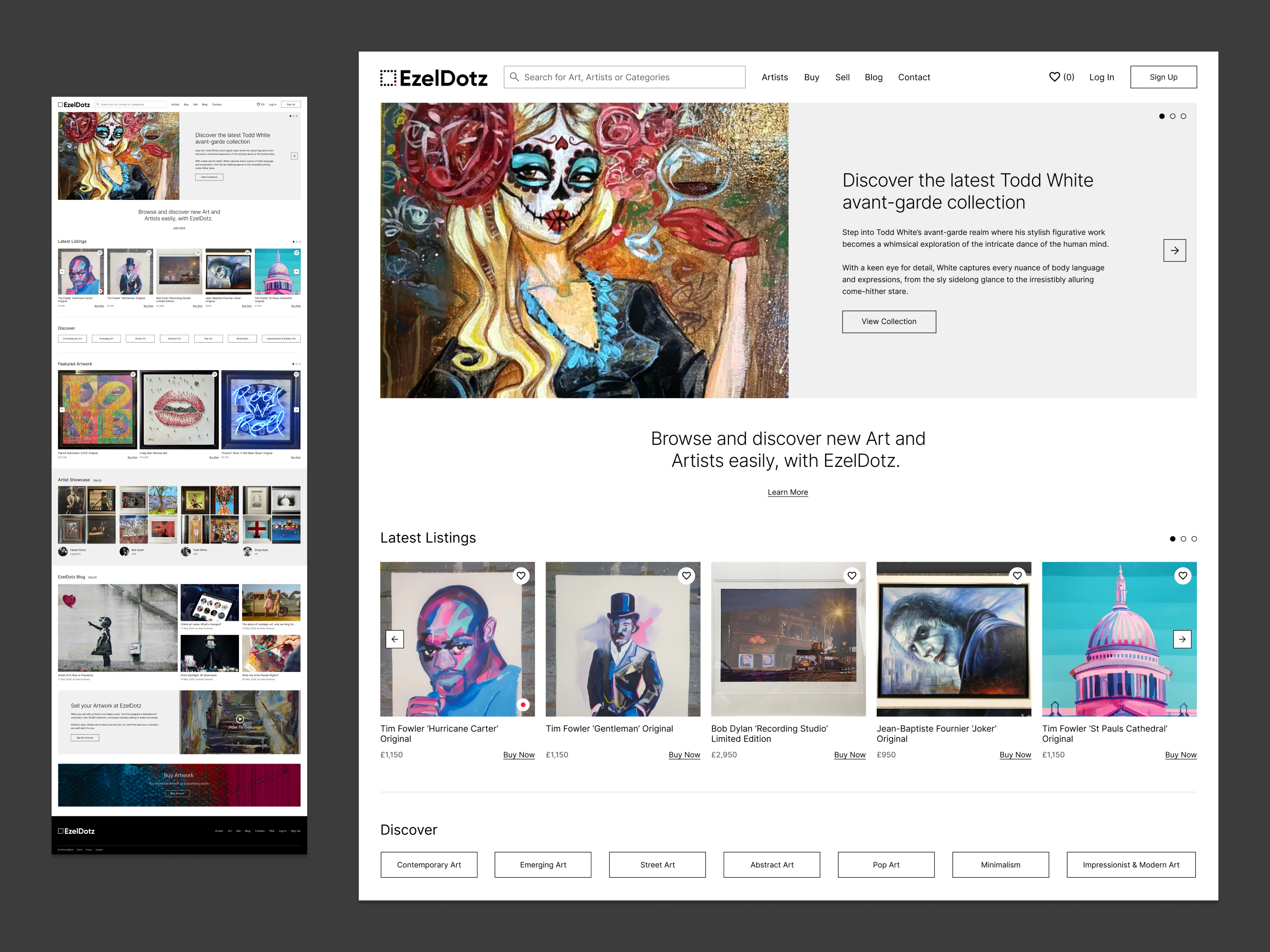Viewport: 1270px width, 952px height.
Task: Favorite the Hurricane Carter artwork heart
Action: (x=521, y=576)
